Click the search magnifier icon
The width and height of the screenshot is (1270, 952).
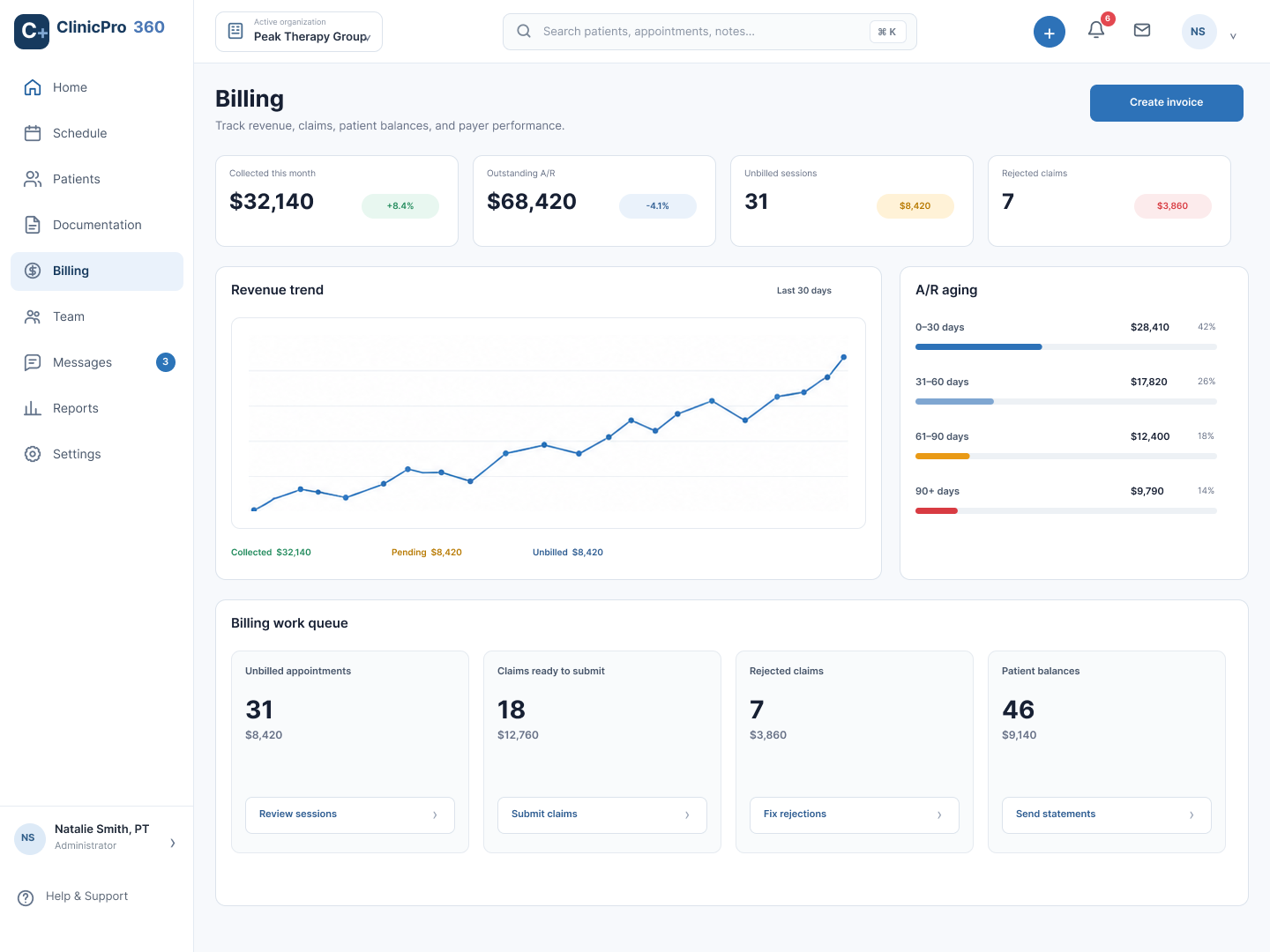pos(524,31)
